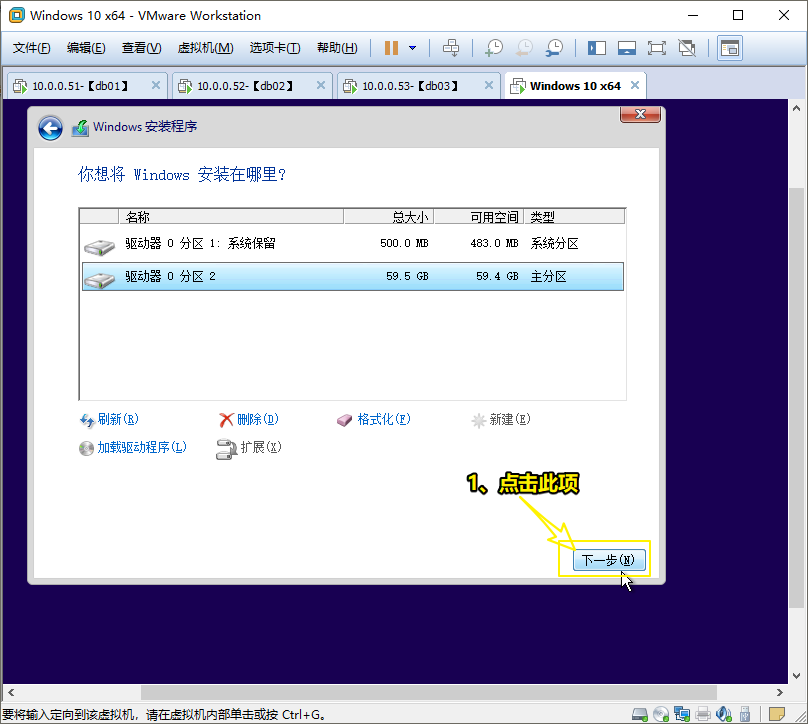This screenshot has height=724, width=808.
Task: Toggle the library sidebar view icon
Action: 597,48
